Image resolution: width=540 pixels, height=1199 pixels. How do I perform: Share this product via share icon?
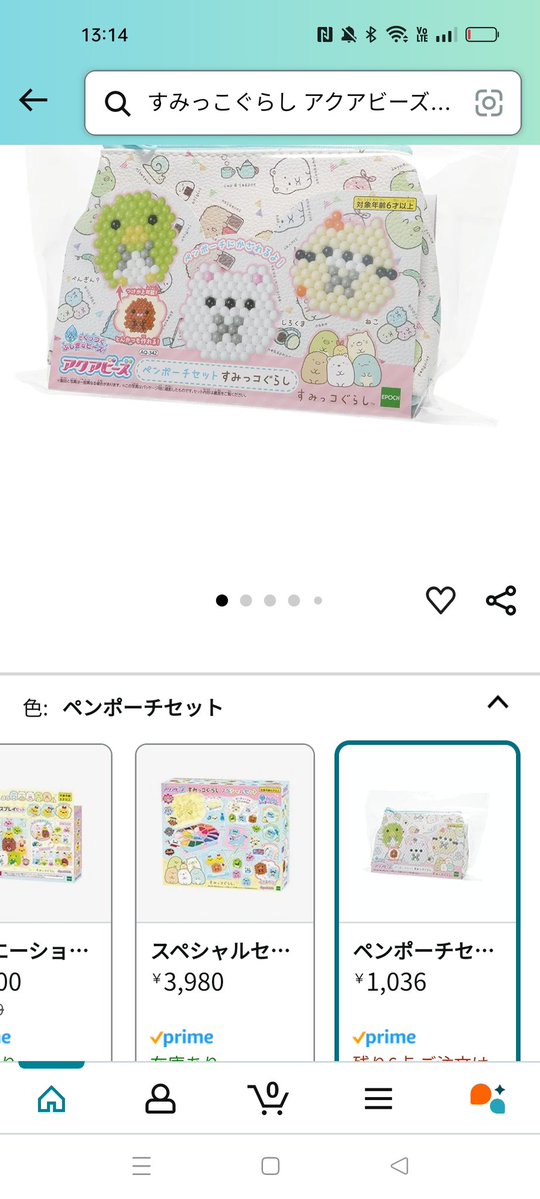[501, 600]
